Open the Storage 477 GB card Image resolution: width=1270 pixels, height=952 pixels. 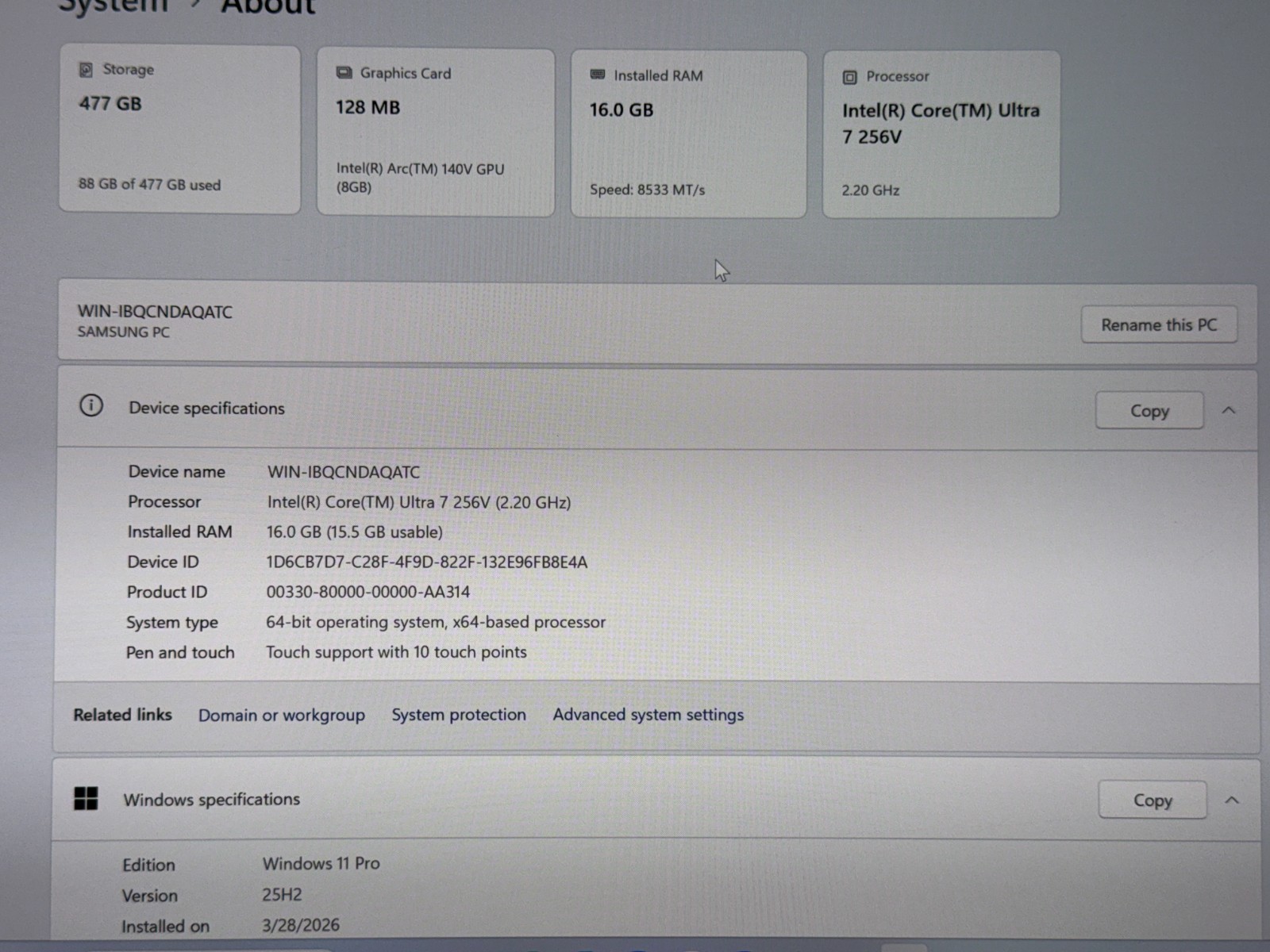click(180, 129)
